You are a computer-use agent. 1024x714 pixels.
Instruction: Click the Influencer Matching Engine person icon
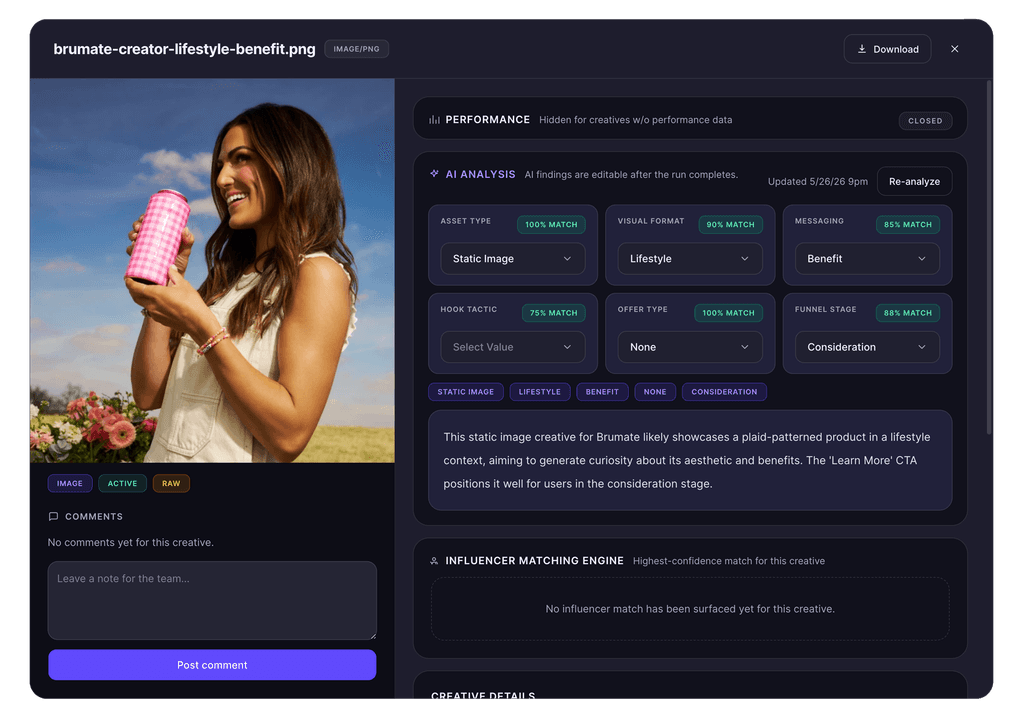[434, 560]
